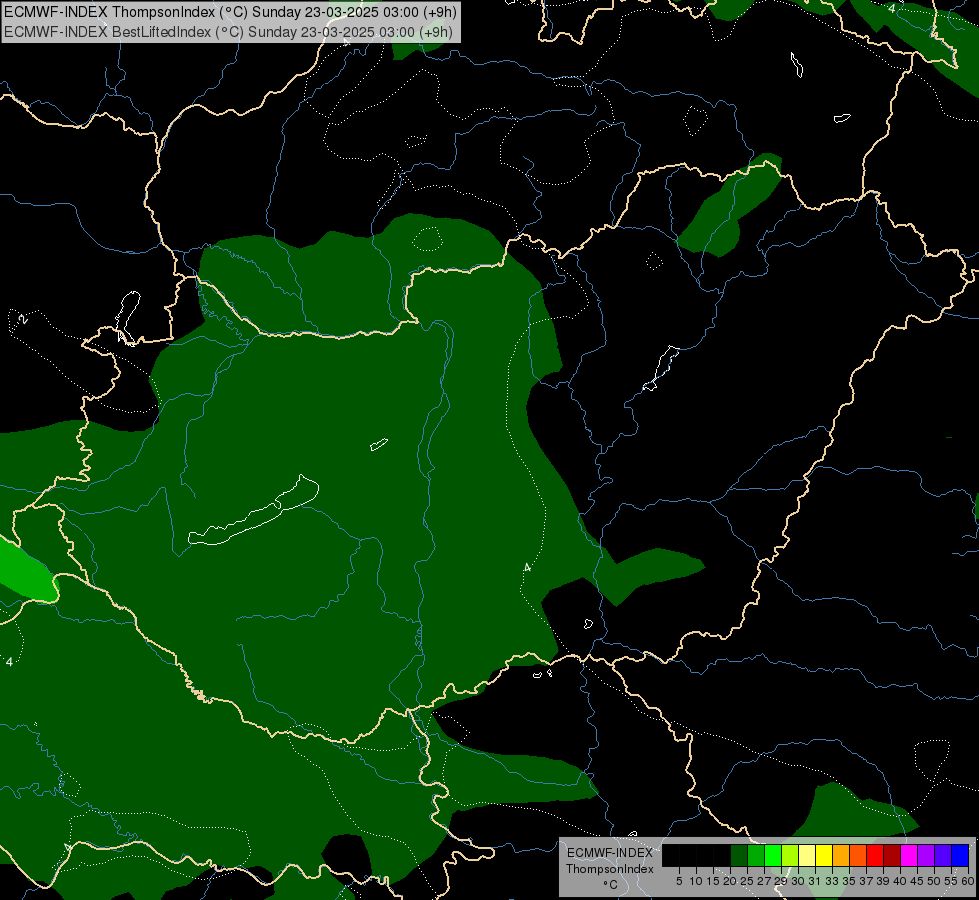Image resolution: width=979 pixels, height=900 pixels.
Task: Click the legend scale value 33
Action: (x=832, y=881)
